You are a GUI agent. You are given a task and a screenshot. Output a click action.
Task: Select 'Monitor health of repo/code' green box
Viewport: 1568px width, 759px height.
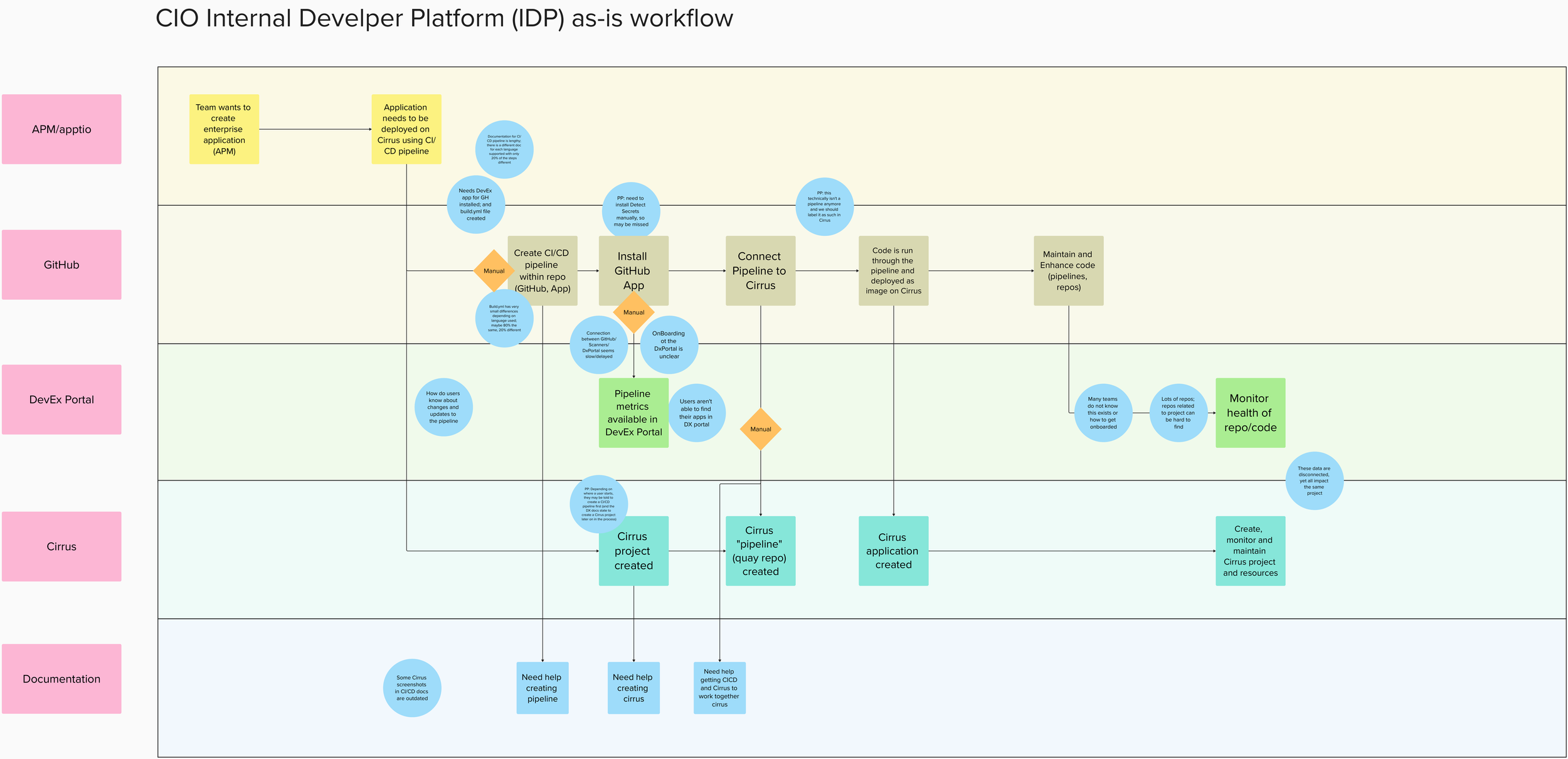point(1250,413)
